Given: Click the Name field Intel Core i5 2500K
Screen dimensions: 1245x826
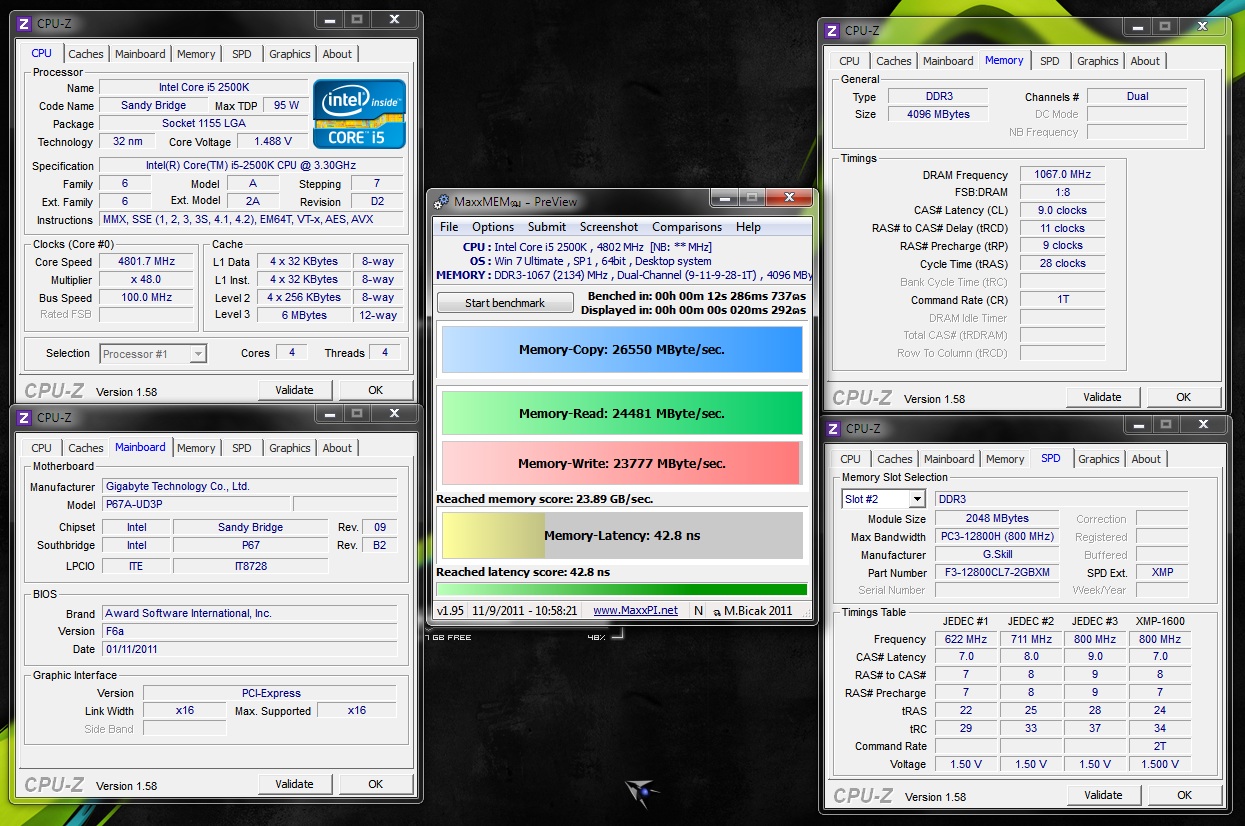Looking at the screenshot, I should click(204, 88).
